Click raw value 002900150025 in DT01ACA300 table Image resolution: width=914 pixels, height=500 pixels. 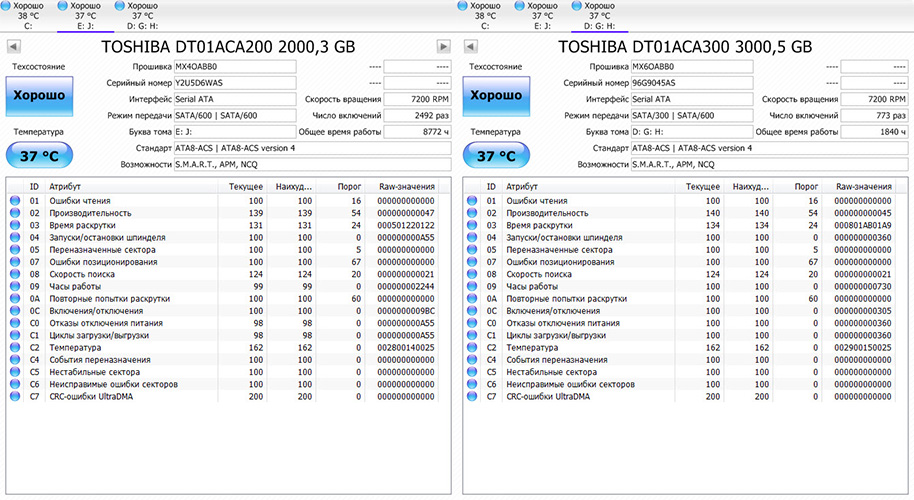click(x=863, y=347)
